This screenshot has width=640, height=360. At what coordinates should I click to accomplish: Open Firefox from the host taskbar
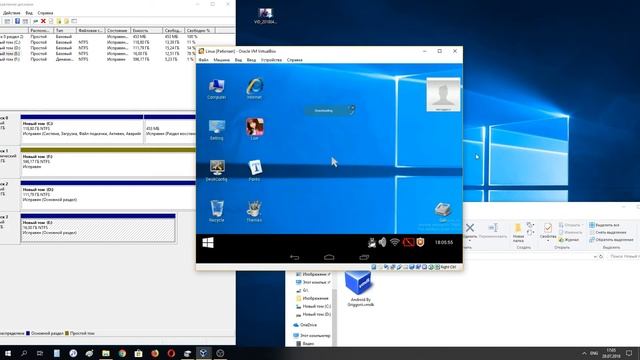(x=155, y=353)
